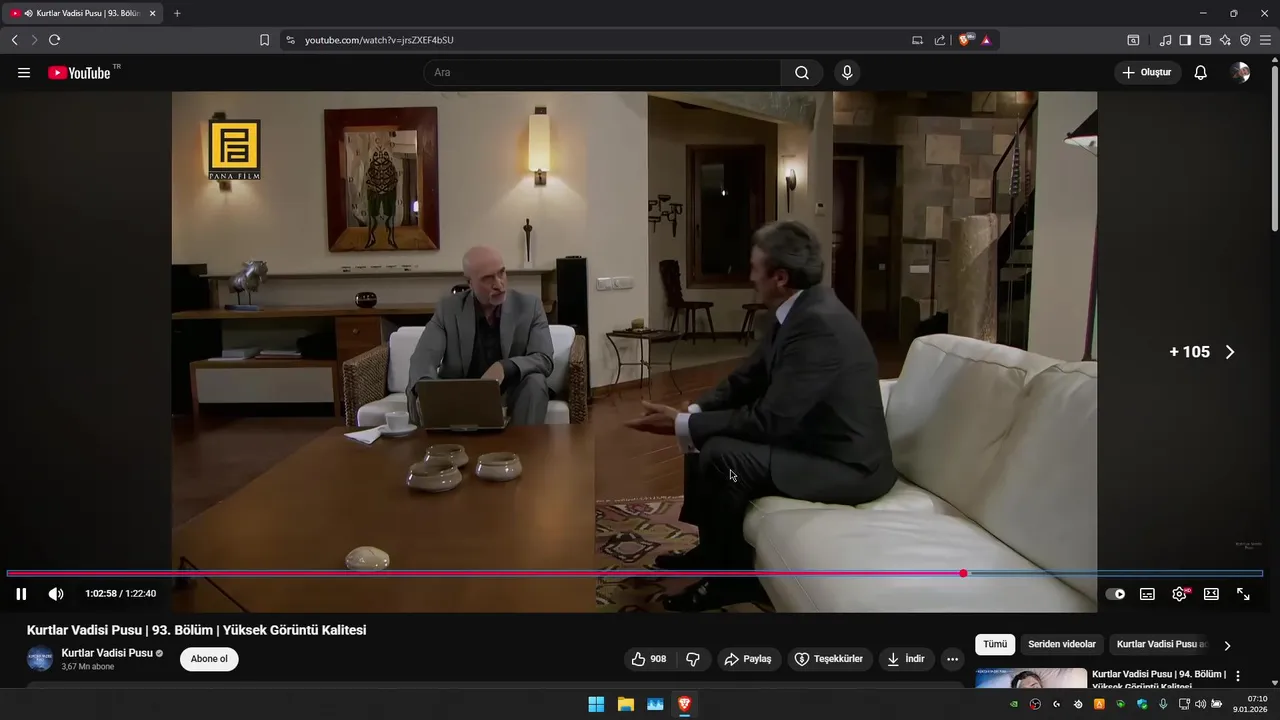The height and width of the screenshot is (720, 1280).
Task: Open options for the 94. Bölüm suggestion
Action: tap(1238, 676)
